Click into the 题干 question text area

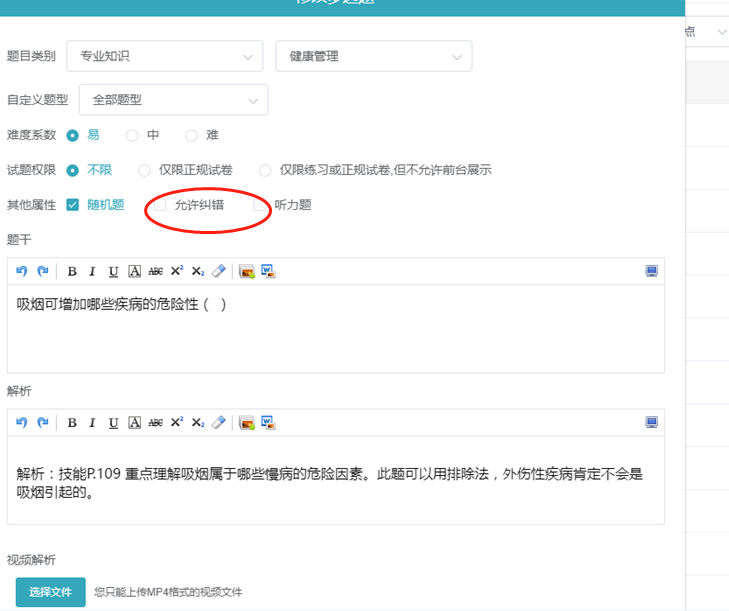click(335, 328)
